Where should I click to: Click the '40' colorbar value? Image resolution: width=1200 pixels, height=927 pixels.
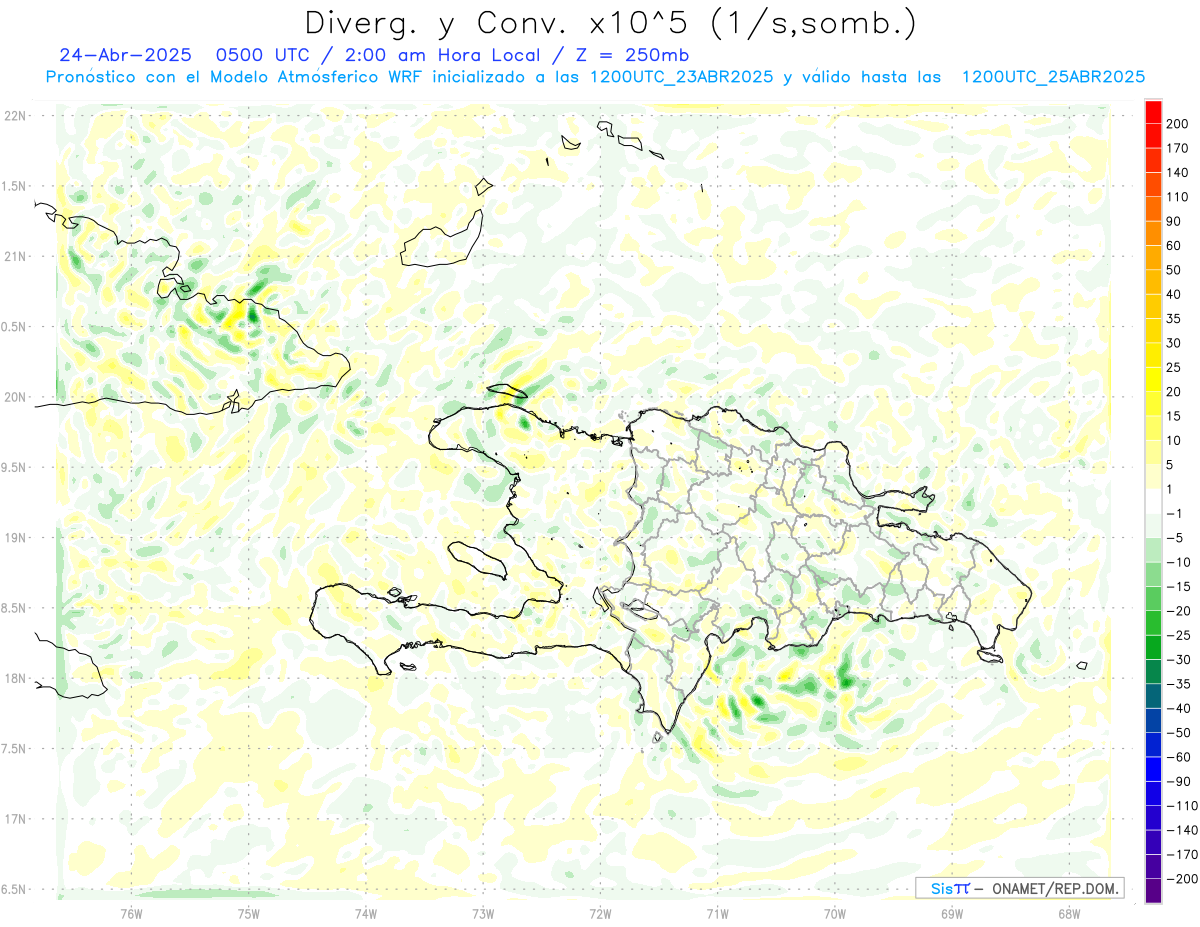[1174, 295]
